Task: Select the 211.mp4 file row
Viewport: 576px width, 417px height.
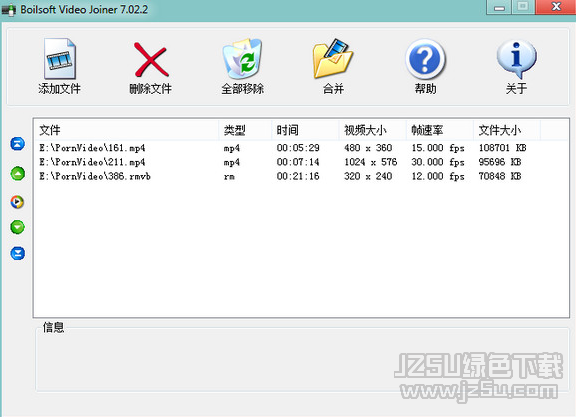Action: coord(301,162)
